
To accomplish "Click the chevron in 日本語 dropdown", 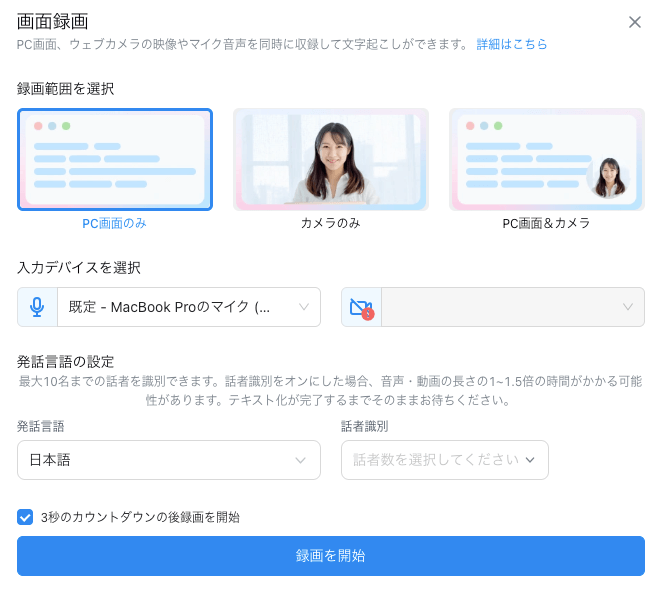I will pyautogui.click(x=300, y=460).
